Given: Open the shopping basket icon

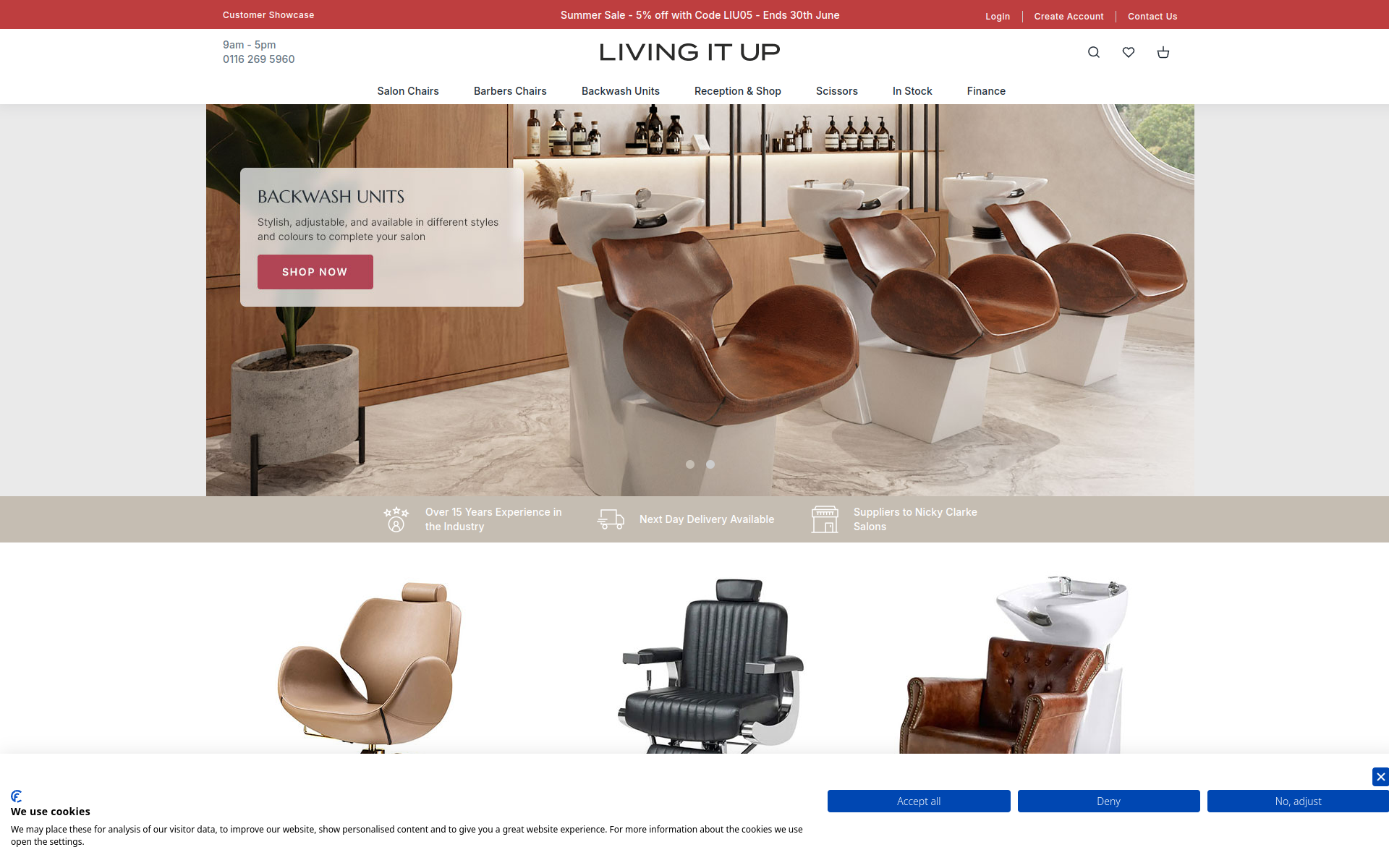Looking at the screenshot, I should coord(1163,52).
